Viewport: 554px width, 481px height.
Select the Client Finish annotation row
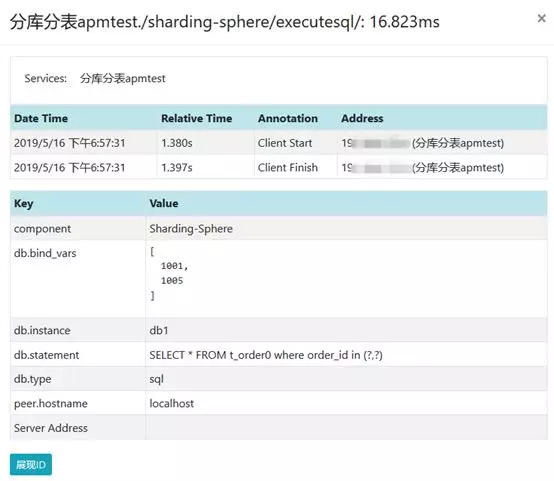tap(279, 167)
